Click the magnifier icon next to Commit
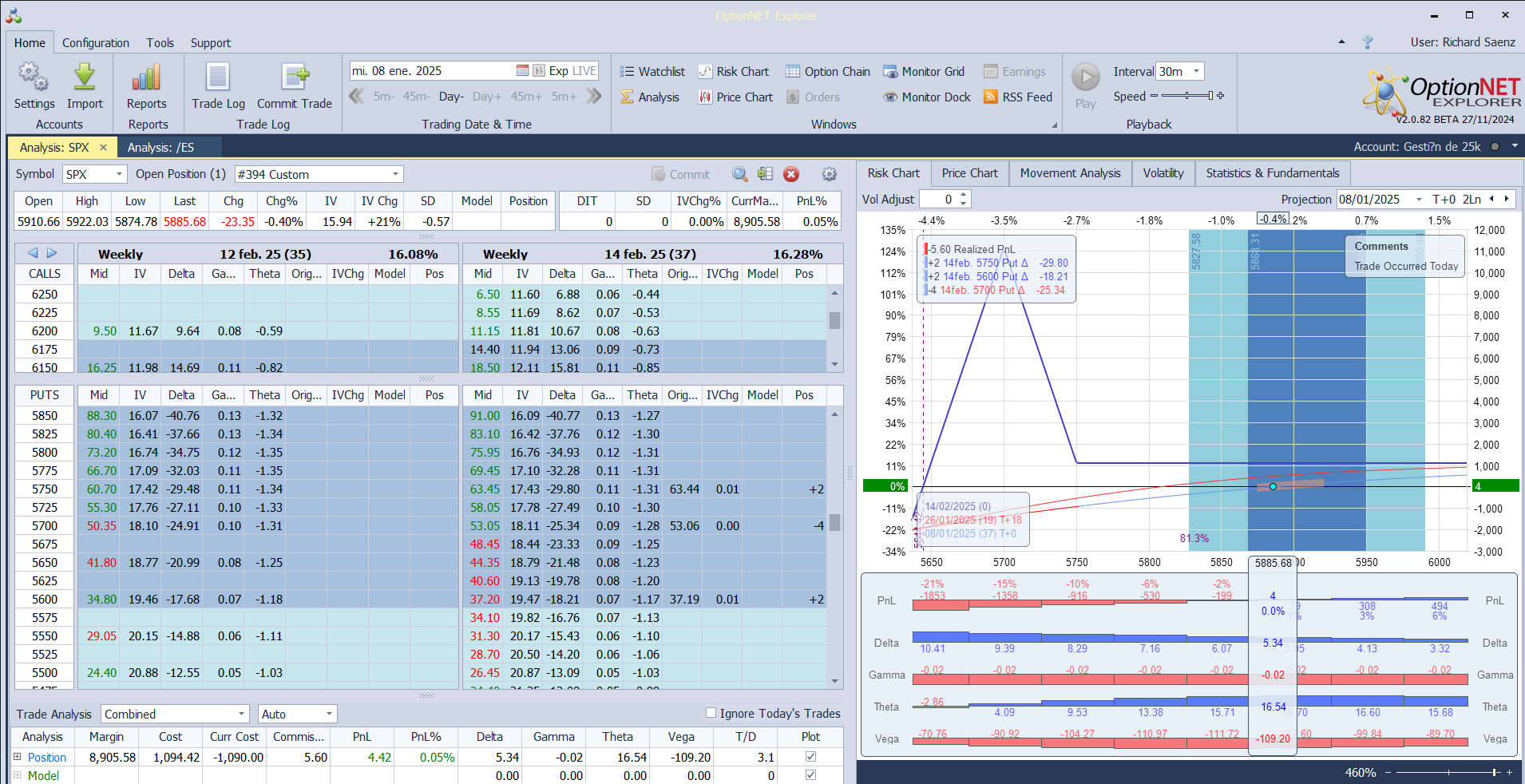 point(740,174)
